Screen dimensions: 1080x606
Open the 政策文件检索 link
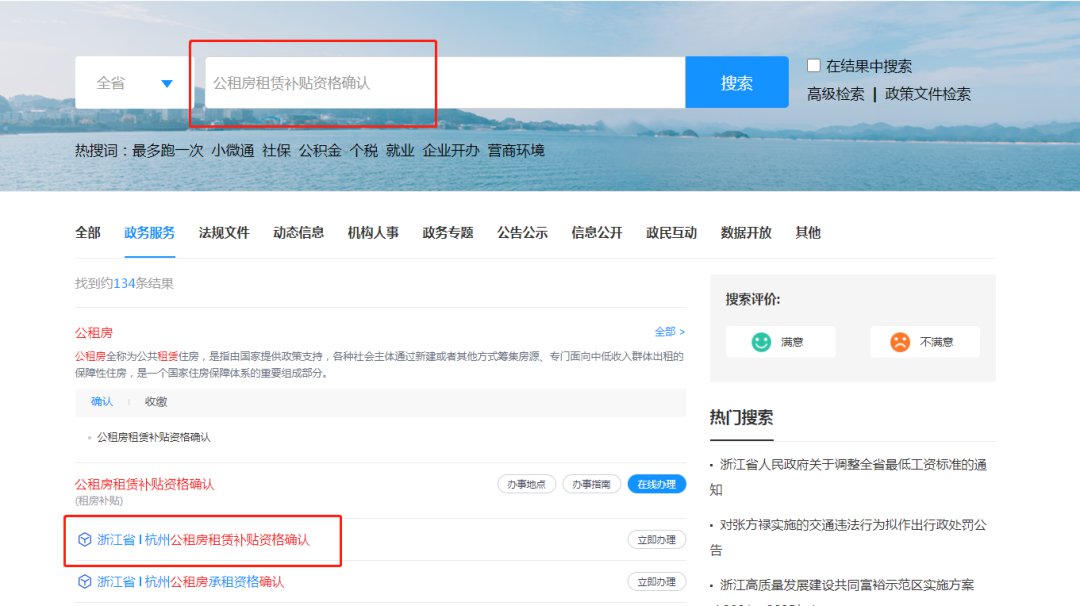[928, 94]
